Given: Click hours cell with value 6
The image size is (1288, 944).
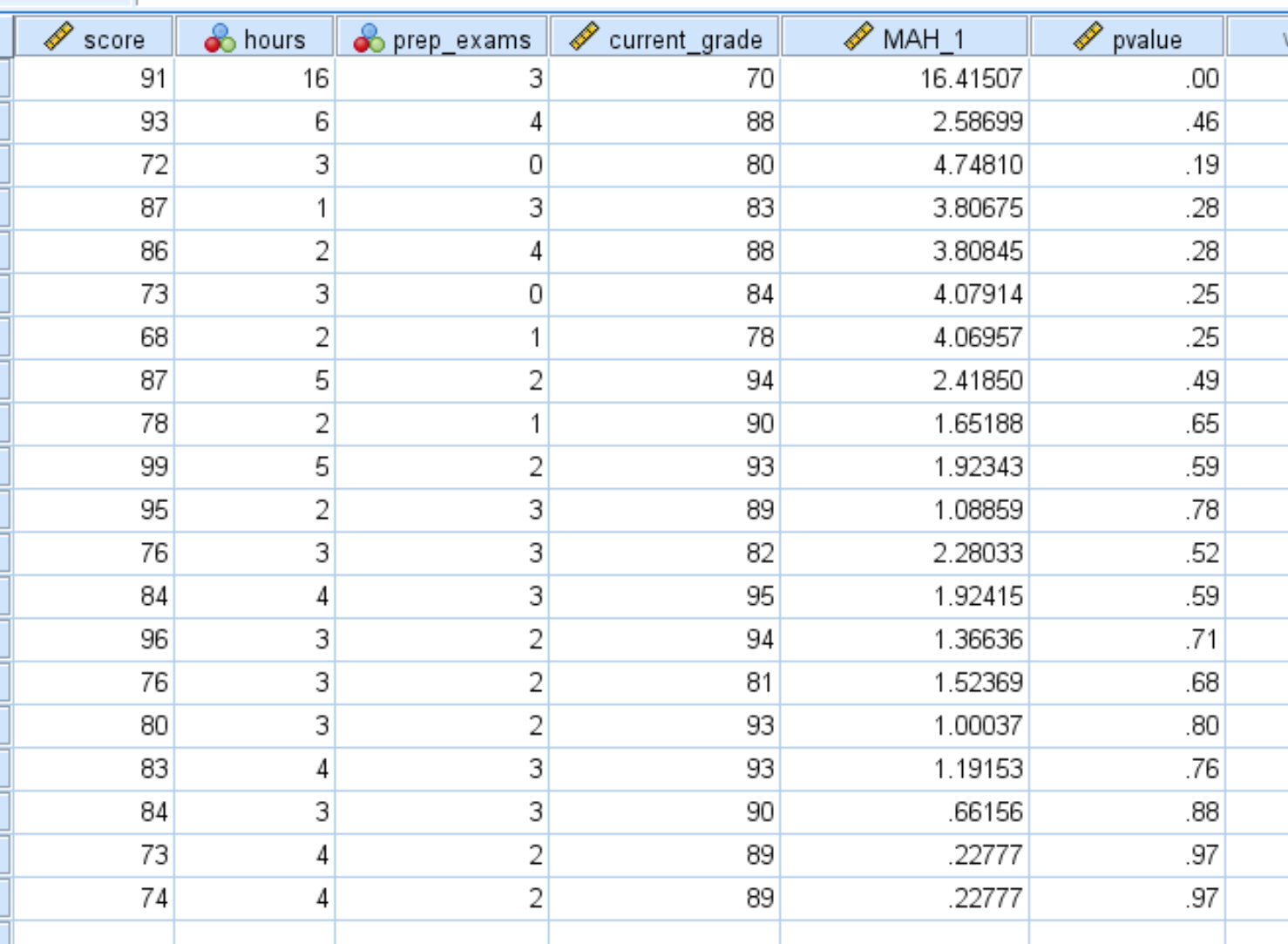Looking at the screenshot, I should point(254,121).
